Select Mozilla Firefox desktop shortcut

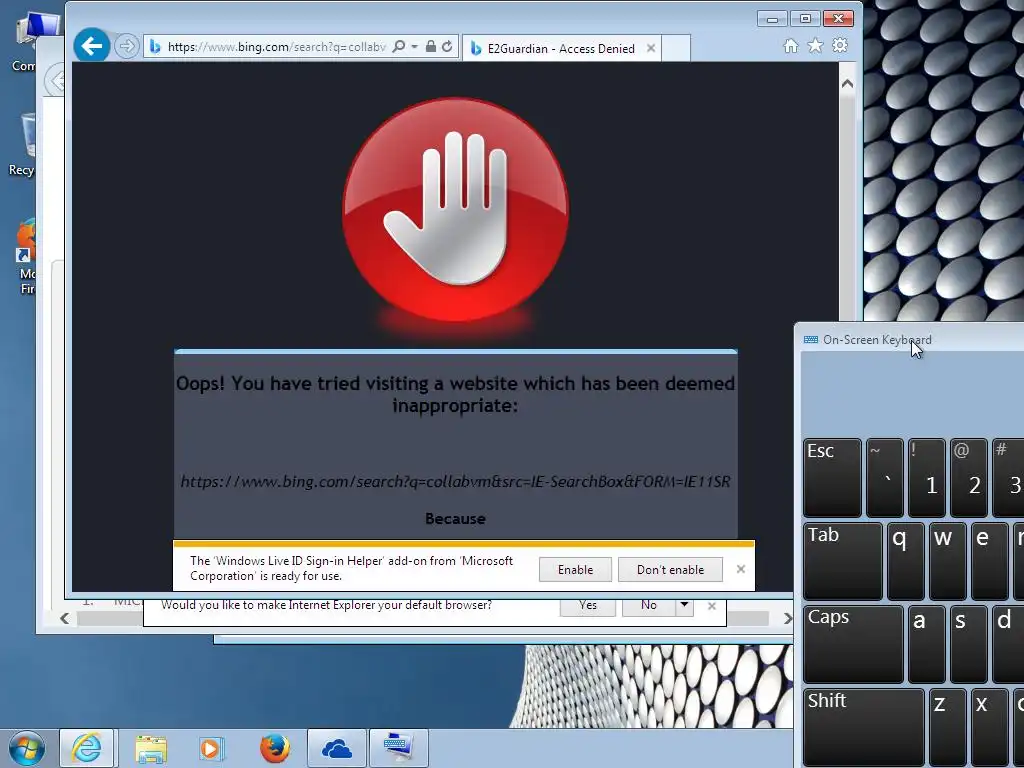[26, 257]
